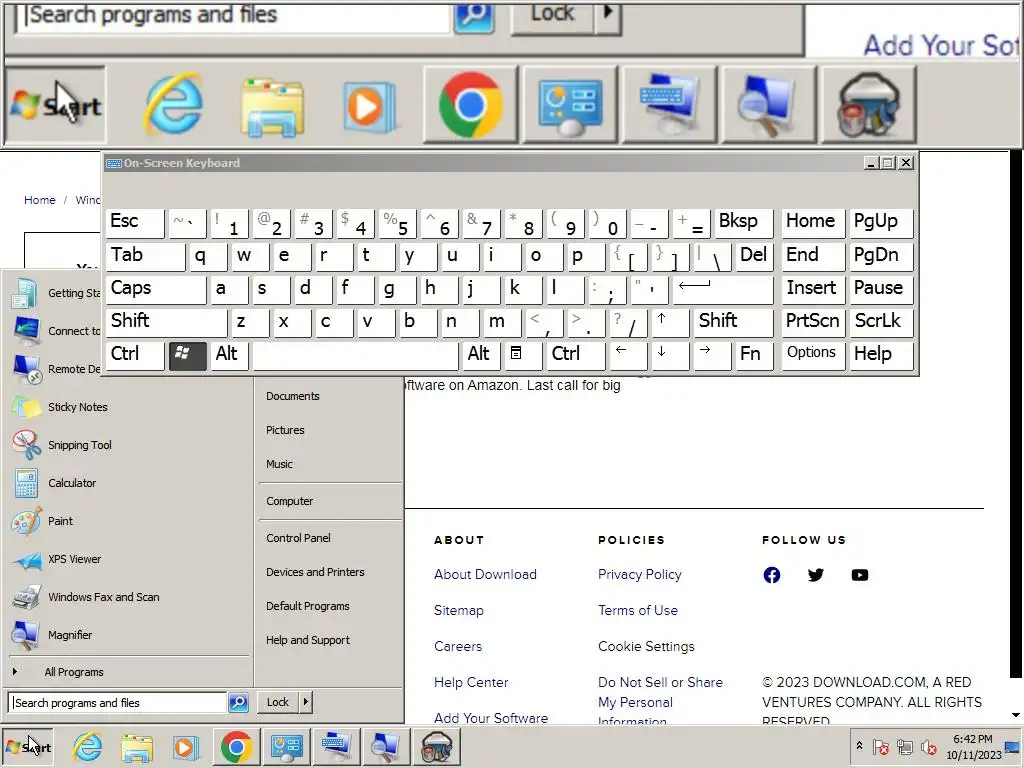The height and width of the screenshot is (768, 1024).
Task: Show hidden icons in the system tray
Action: tap(859, 746)
